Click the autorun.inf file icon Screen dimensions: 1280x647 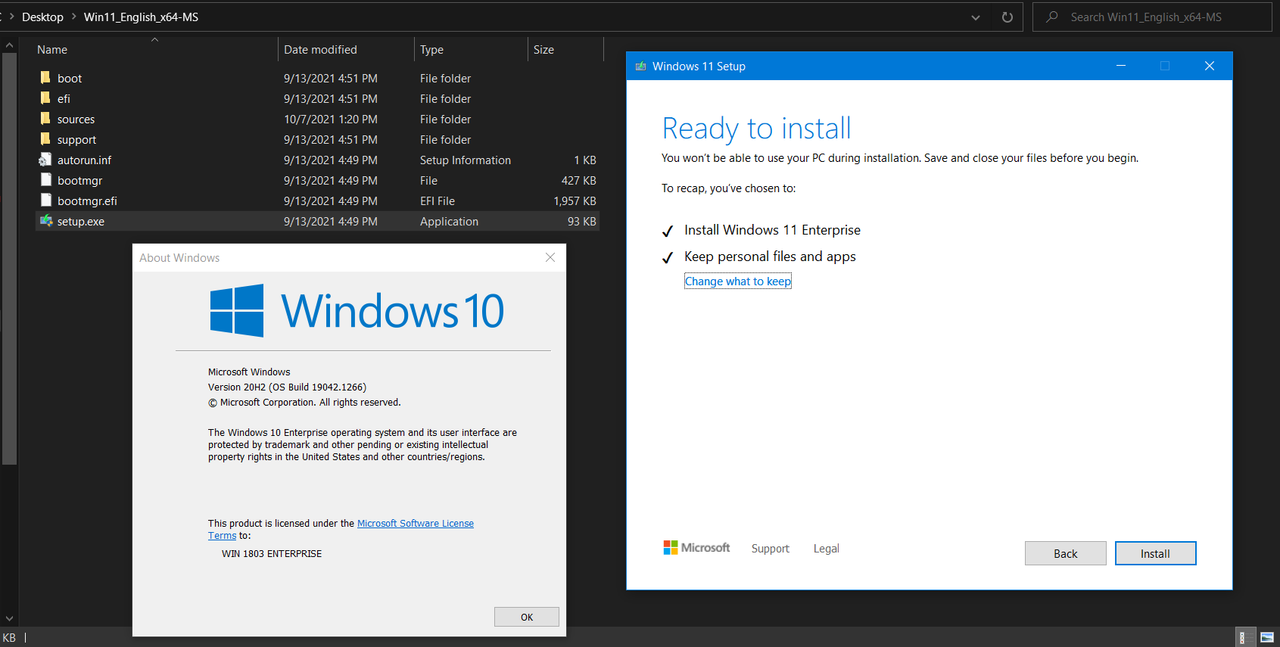click(x=46, y=160)
